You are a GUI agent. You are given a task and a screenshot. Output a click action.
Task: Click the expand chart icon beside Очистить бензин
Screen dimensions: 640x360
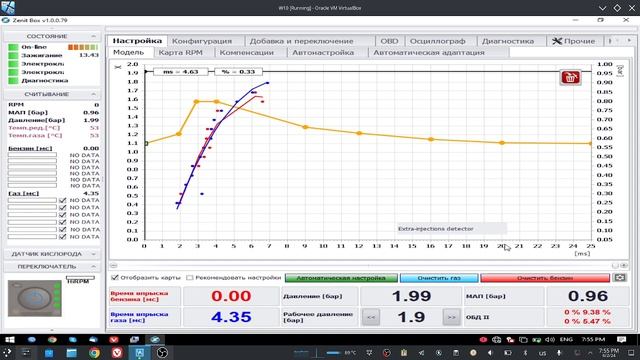click(620, 278)
